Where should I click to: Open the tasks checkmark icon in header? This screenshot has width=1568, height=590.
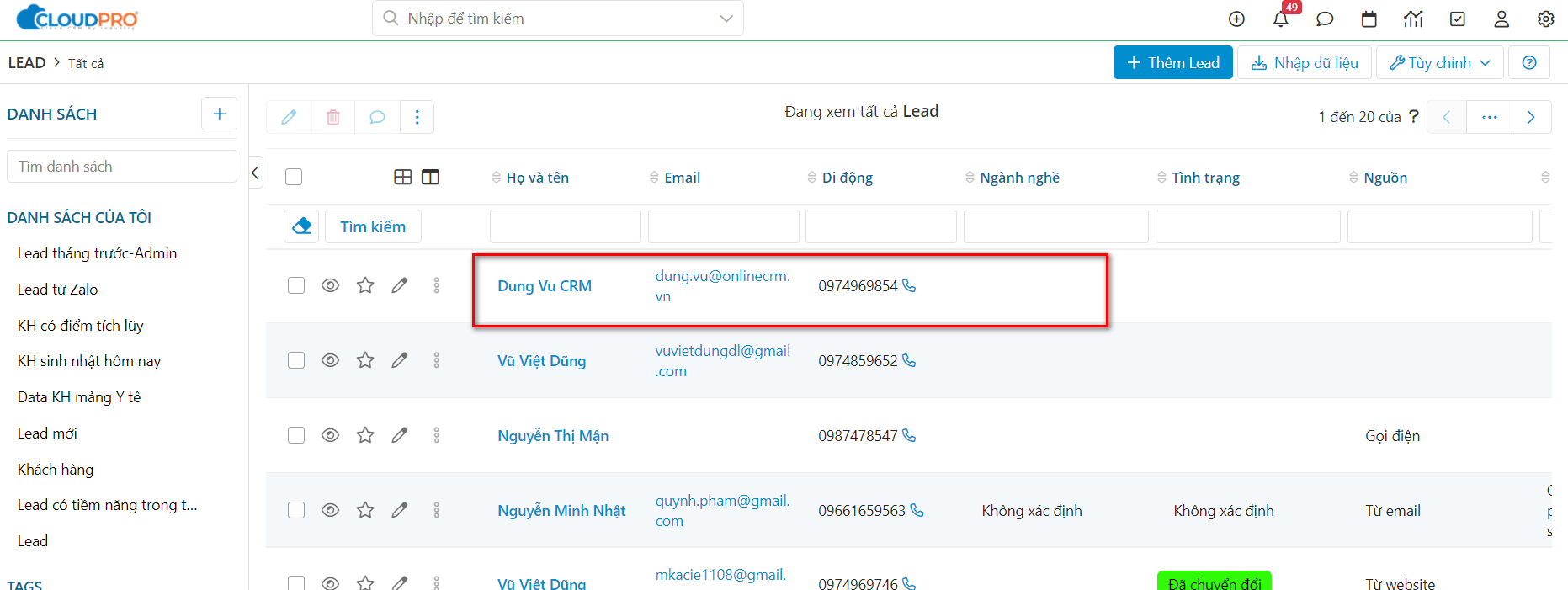1458,19
